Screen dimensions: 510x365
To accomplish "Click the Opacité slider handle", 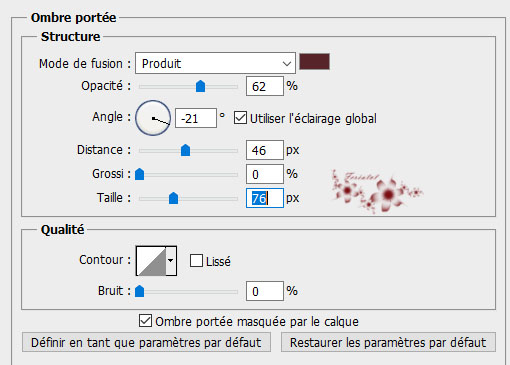I will pos(200,86).
